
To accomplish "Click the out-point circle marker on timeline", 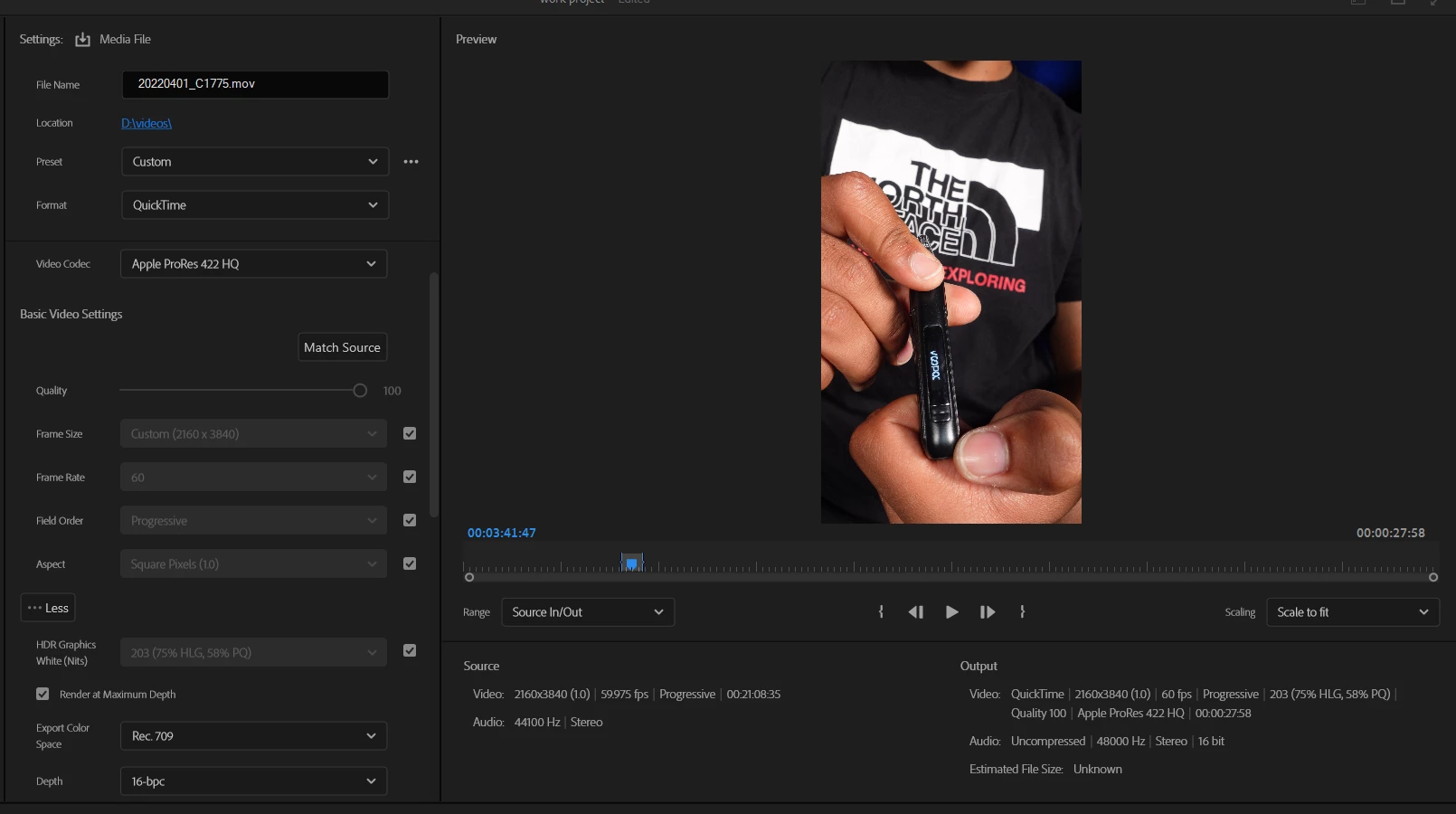I will click(1433, 577).
